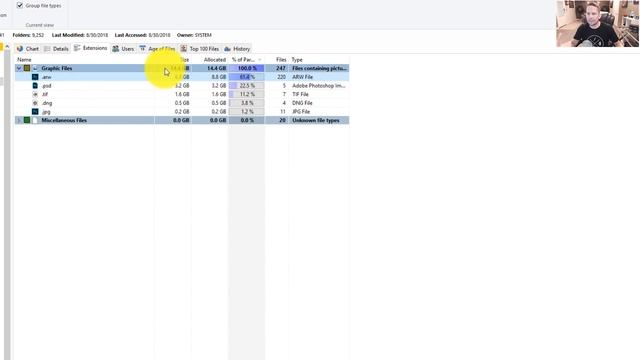Click the 'JPG File' type cell
This screenshot has width=640, height=360.
click(301, 111)
